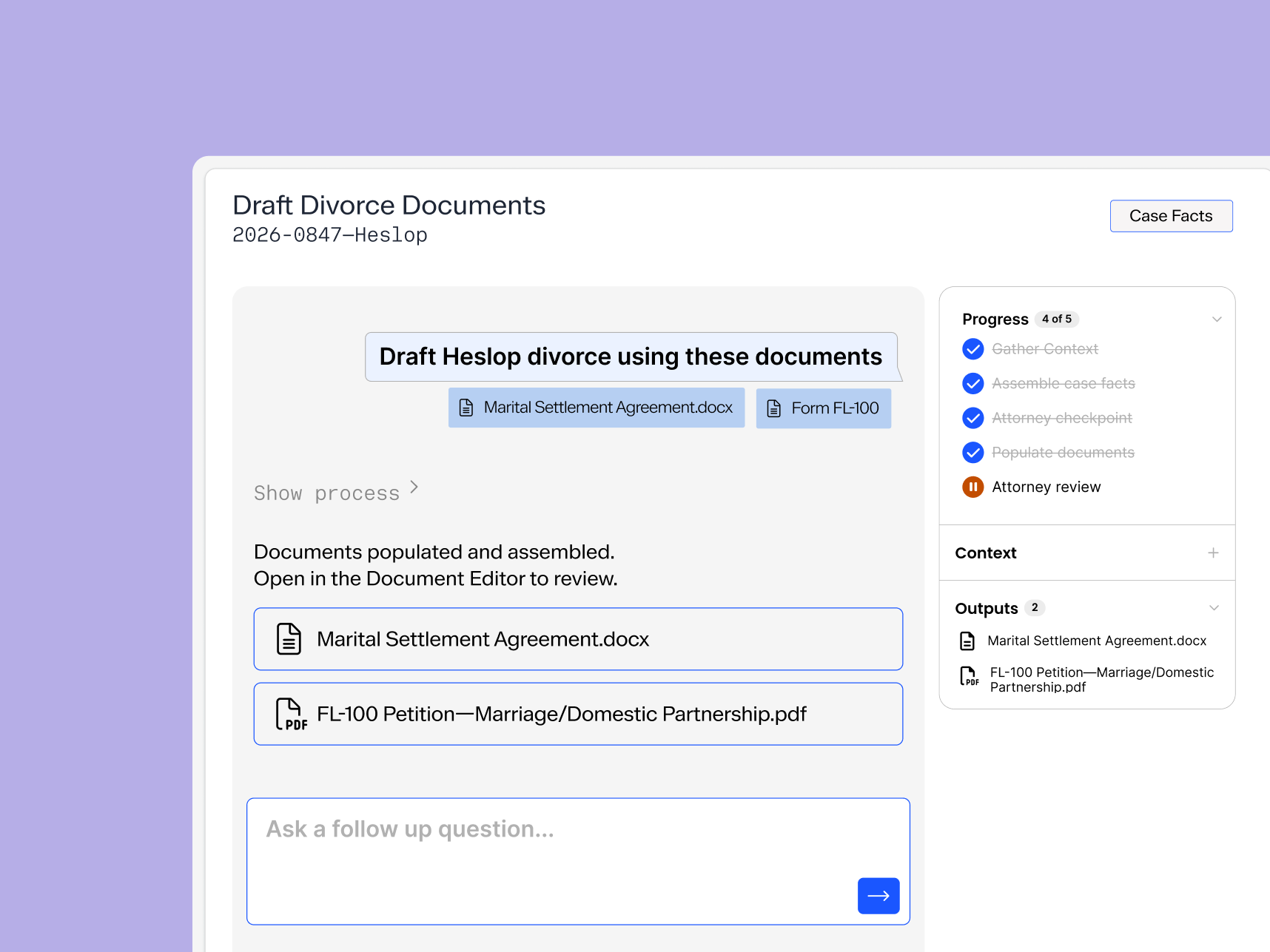Select the Gather Context step label
Viewport: 1270px width, 952px height.
click(1045, 348)
